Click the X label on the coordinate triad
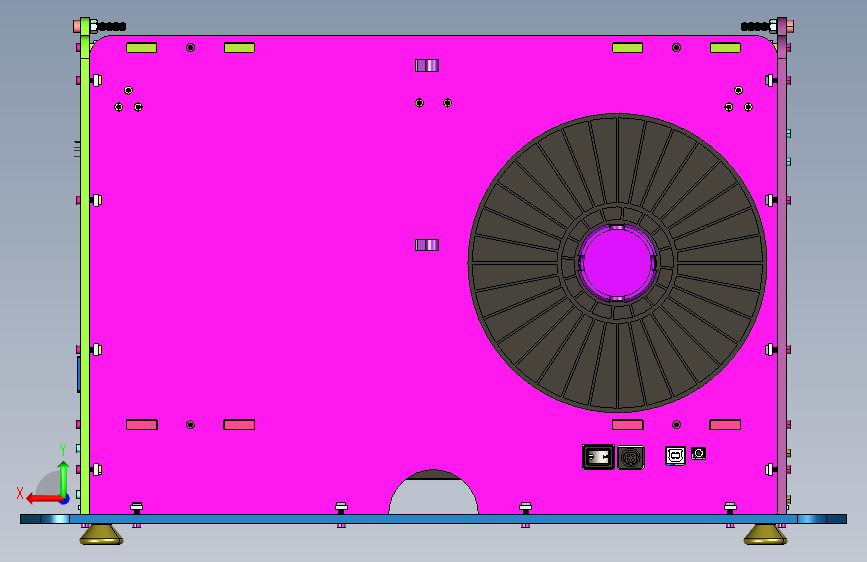867x562 pixels. [x=20, y=493]
